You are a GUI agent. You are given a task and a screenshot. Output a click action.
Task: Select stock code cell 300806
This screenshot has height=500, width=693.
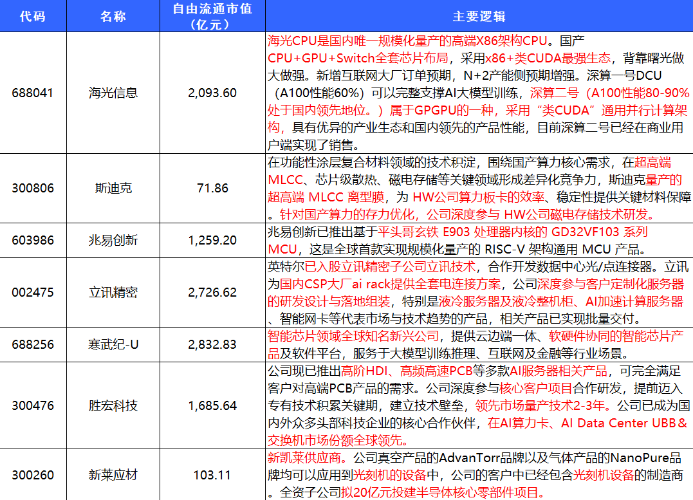[x=33, y=188]
